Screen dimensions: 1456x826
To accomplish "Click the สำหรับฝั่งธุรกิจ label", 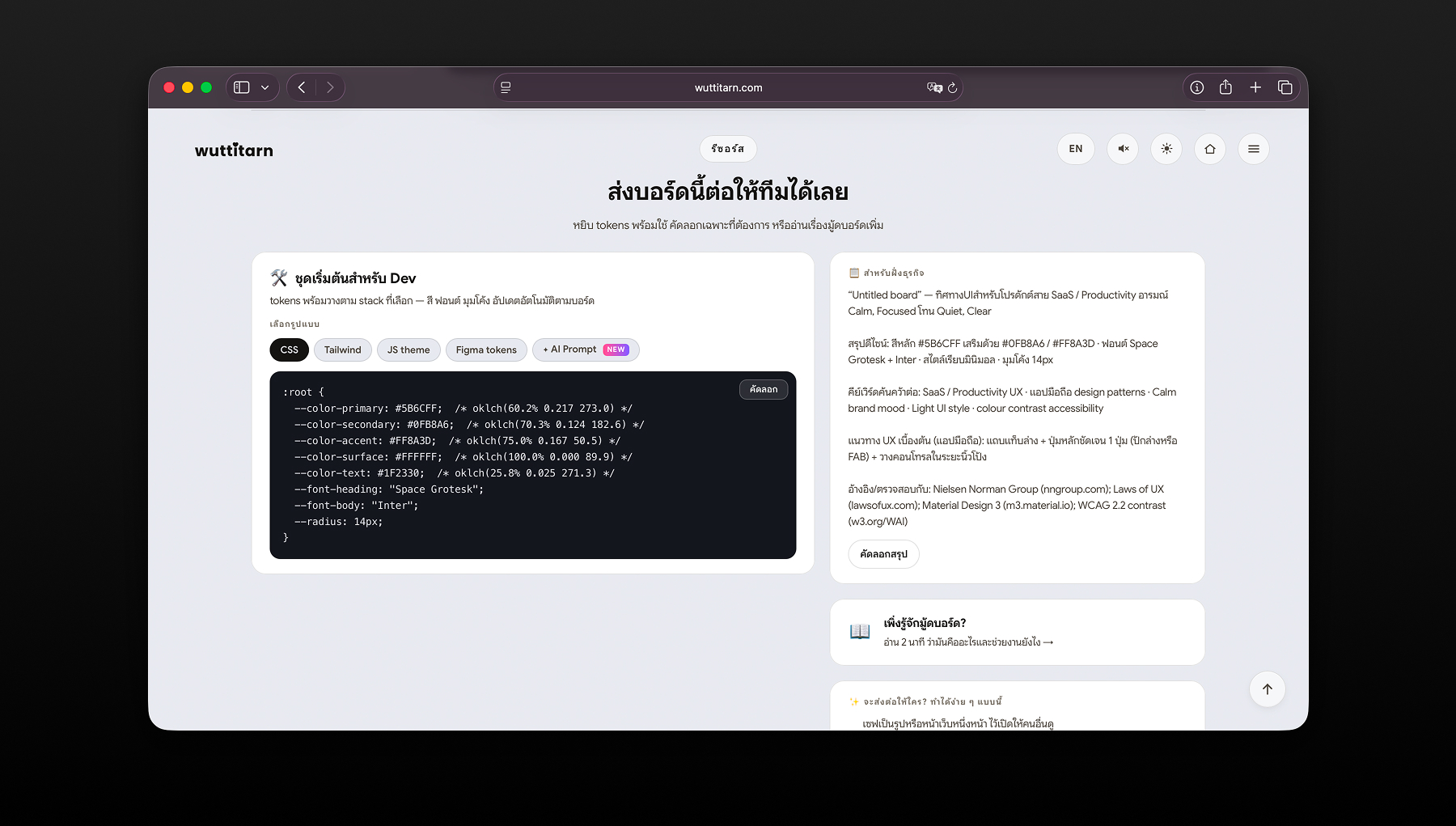I will tap(894, 273).
